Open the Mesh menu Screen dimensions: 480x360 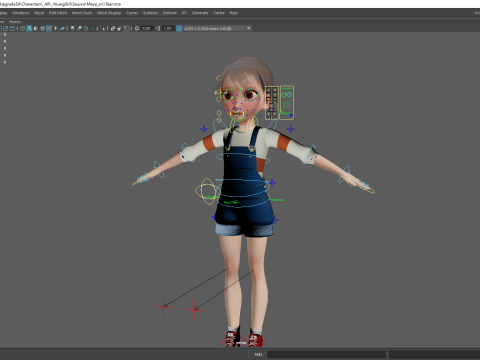tap(39, 13)
